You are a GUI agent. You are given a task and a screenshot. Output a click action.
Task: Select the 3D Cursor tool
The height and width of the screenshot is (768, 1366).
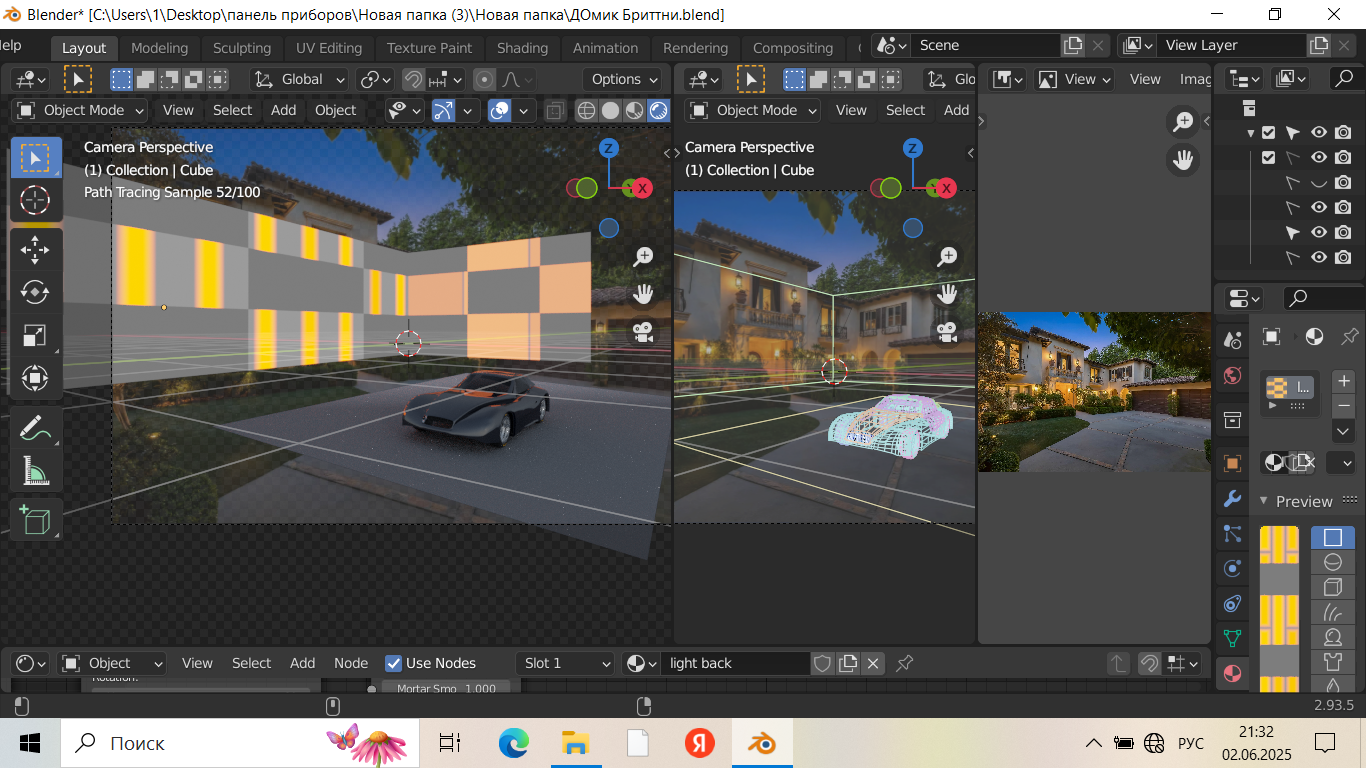tap(35, 200)
